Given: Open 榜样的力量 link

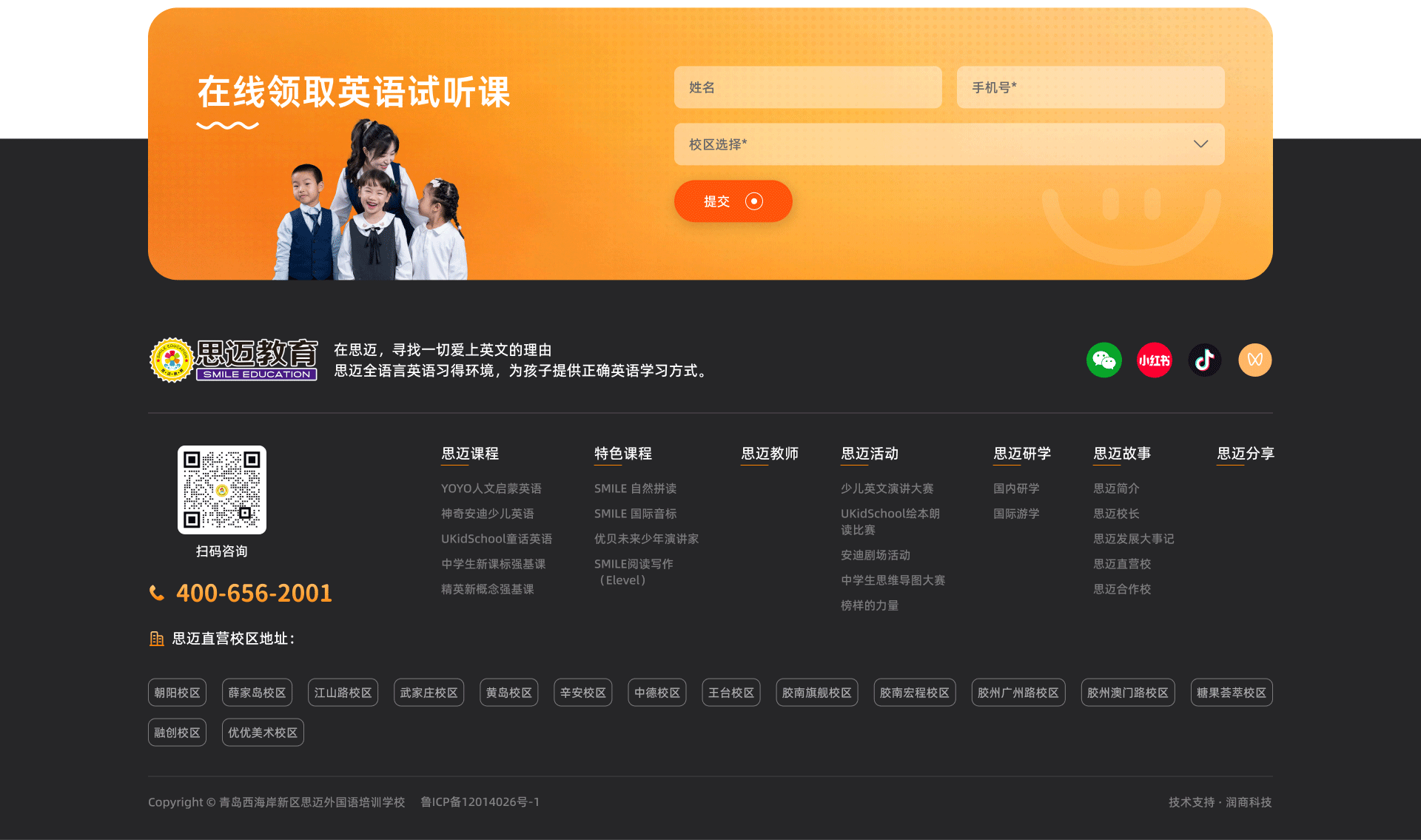Looking at the screenshot, I should tap(870, 605).
